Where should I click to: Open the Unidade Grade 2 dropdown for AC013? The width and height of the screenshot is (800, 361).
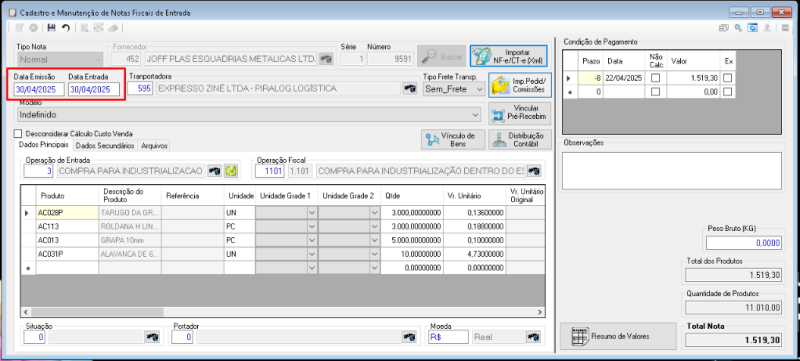[x=374, y=240]
